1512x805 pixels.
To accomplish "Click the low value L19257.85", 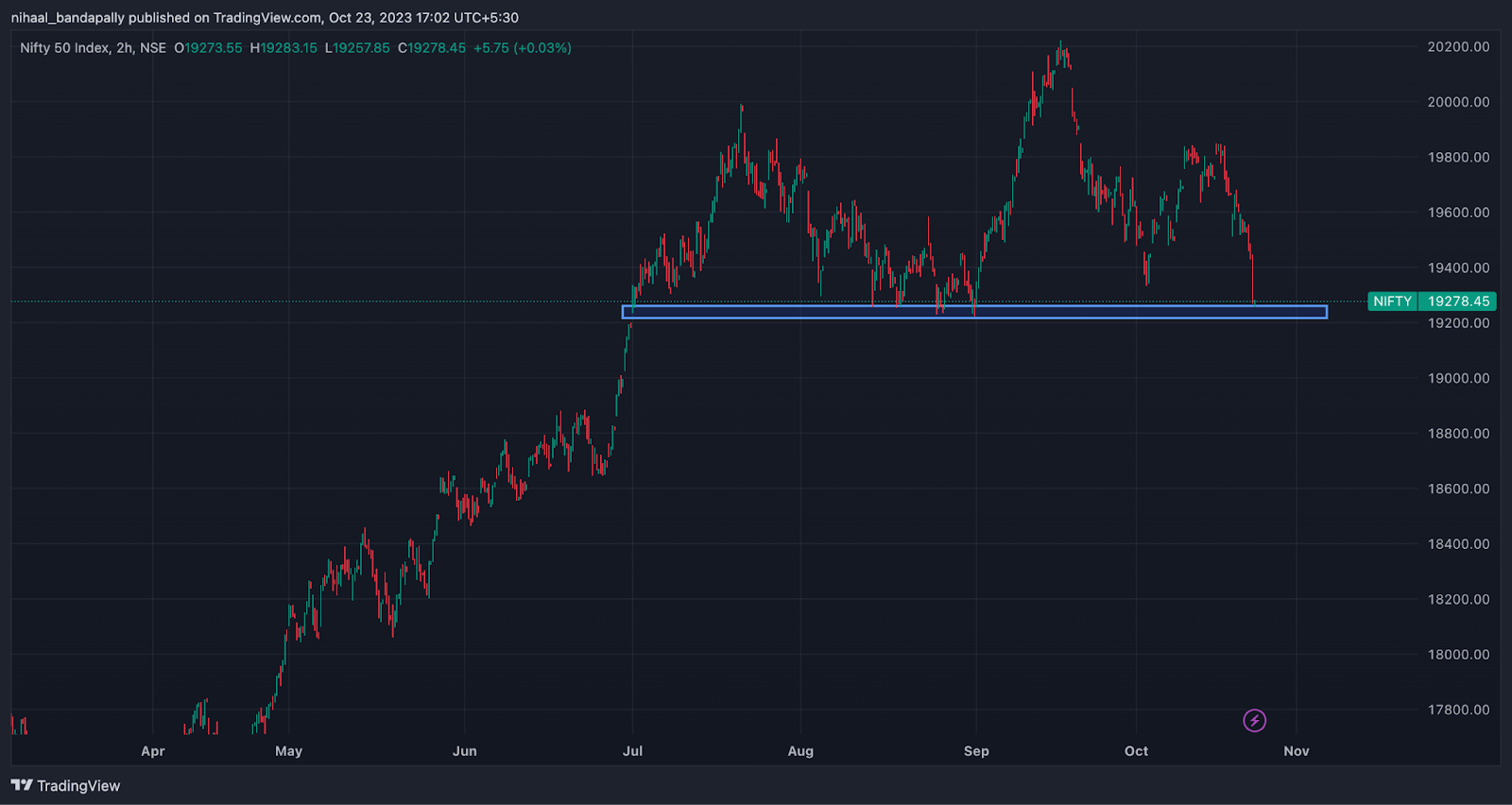I will click(357, 48).
